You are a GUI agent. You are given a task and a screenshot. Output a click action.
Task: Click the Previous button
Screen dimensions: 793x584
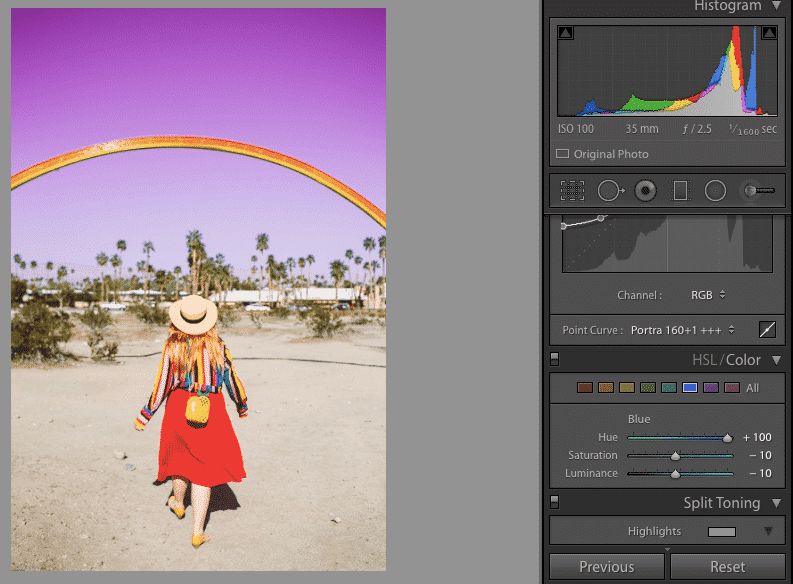click(607, 567)
